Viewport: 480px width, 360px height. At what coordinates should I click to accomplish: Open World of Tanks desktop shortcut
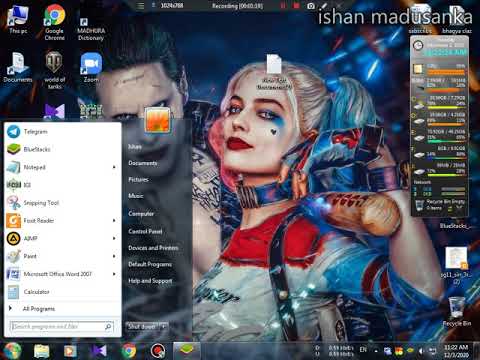[x=54, y=71]
